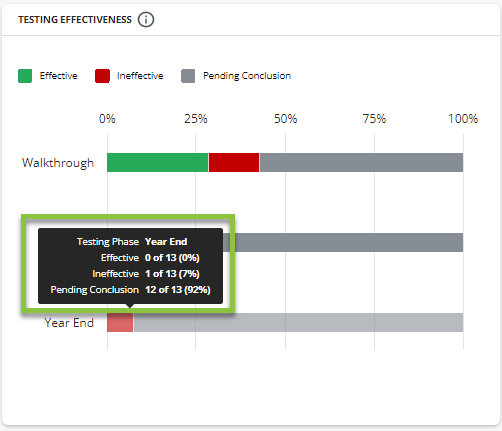Select the gray Year End Pending segment
The image size is (502, 431).
coord(298,323)
